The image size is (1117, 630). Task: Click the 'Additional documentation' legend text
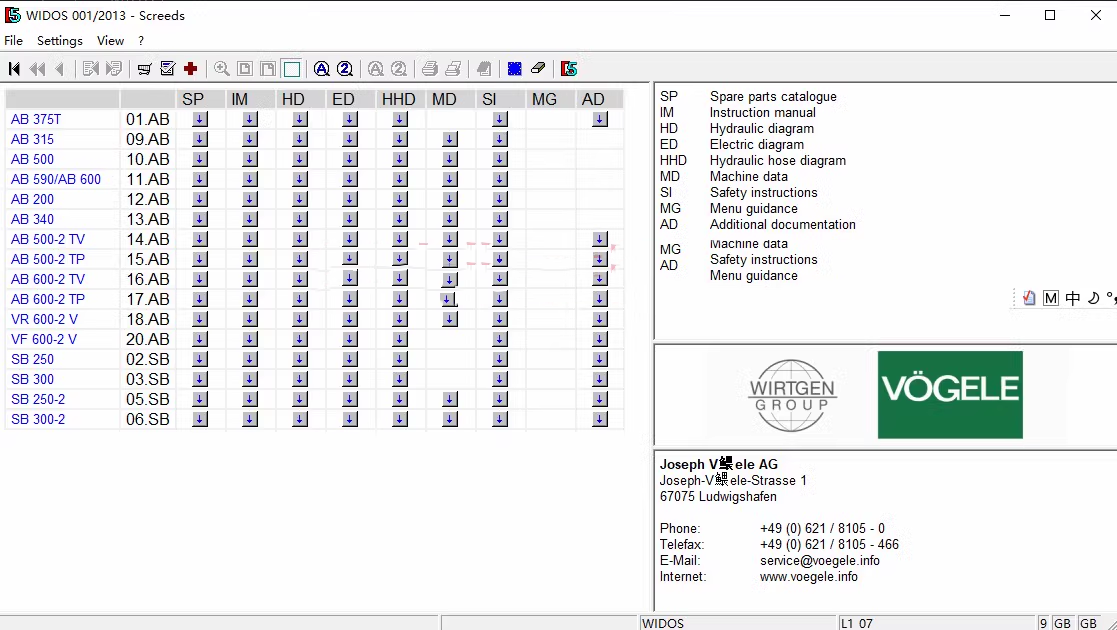pyautogui.click(x=782, y=224)
